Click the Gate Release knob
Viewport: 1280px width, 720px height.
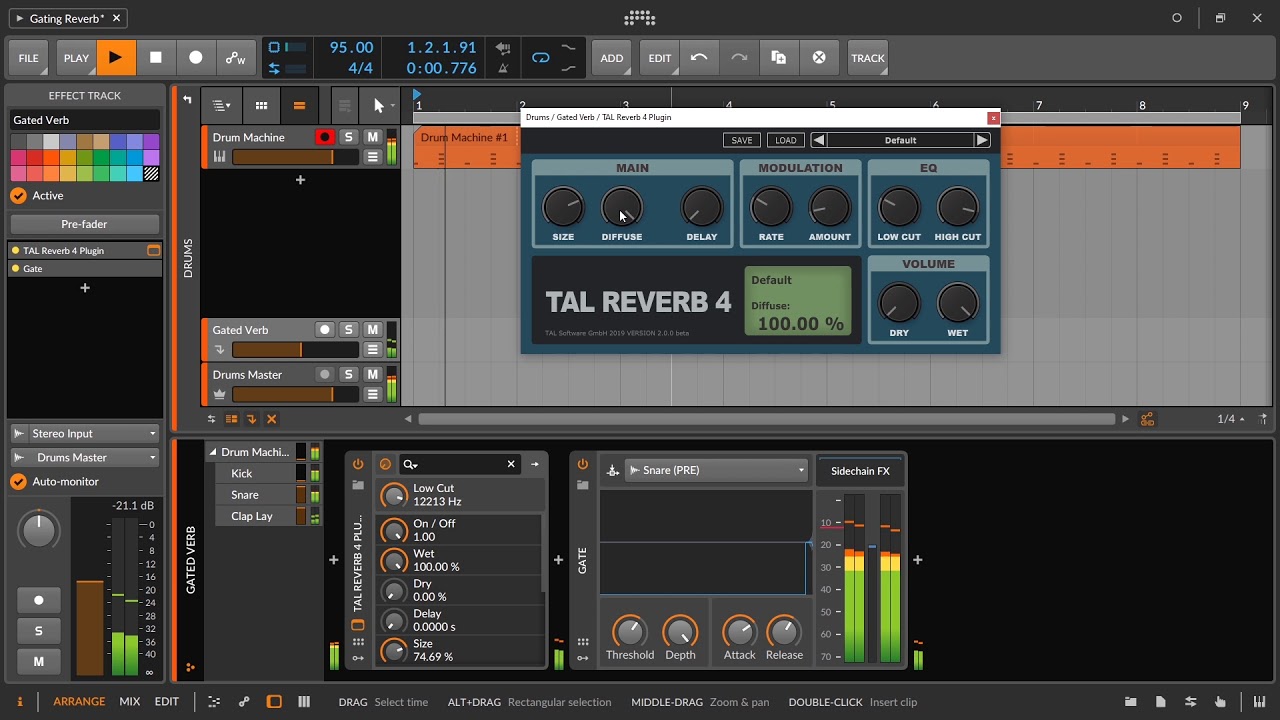[x=784, y=632]
